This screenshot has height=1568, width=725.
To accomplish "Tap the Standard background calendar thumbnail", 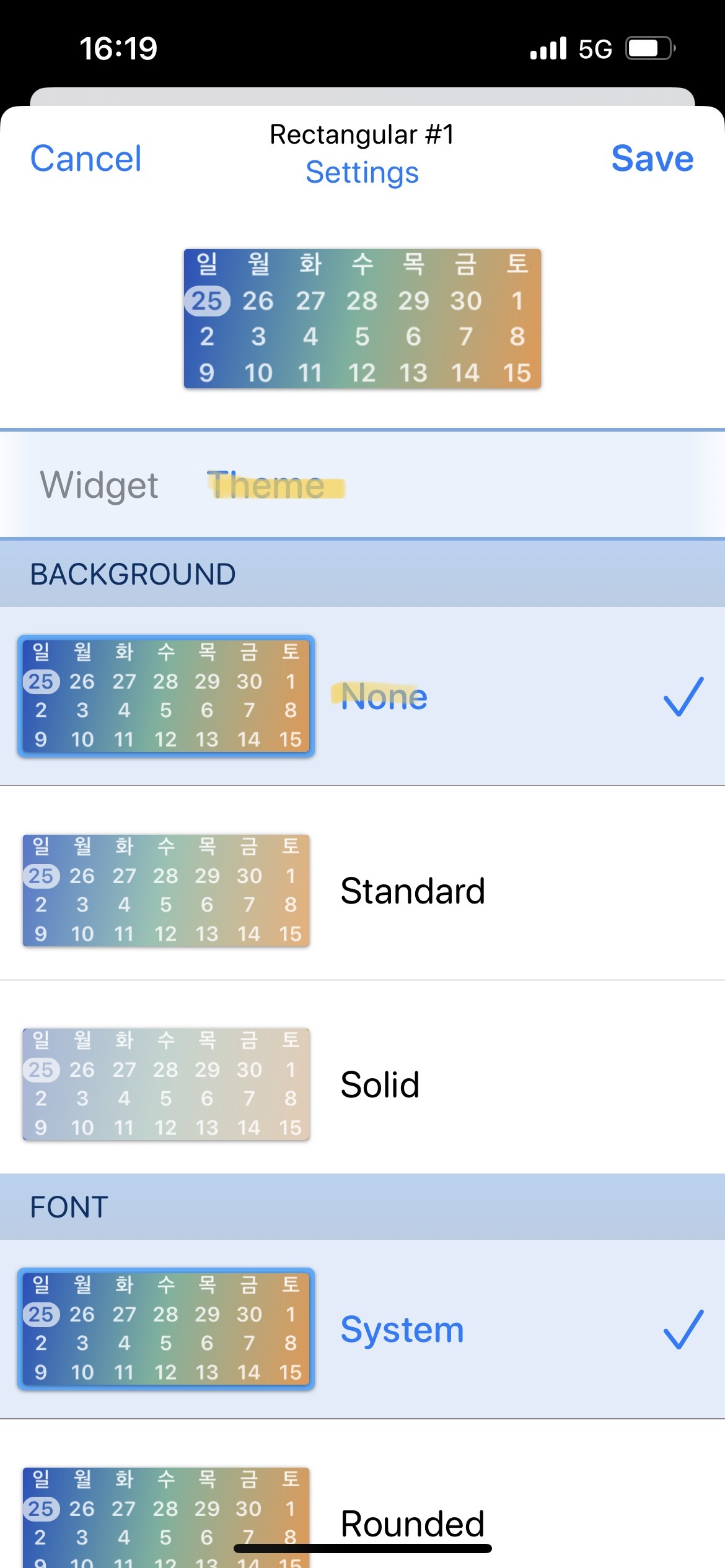I will [166, 891].
